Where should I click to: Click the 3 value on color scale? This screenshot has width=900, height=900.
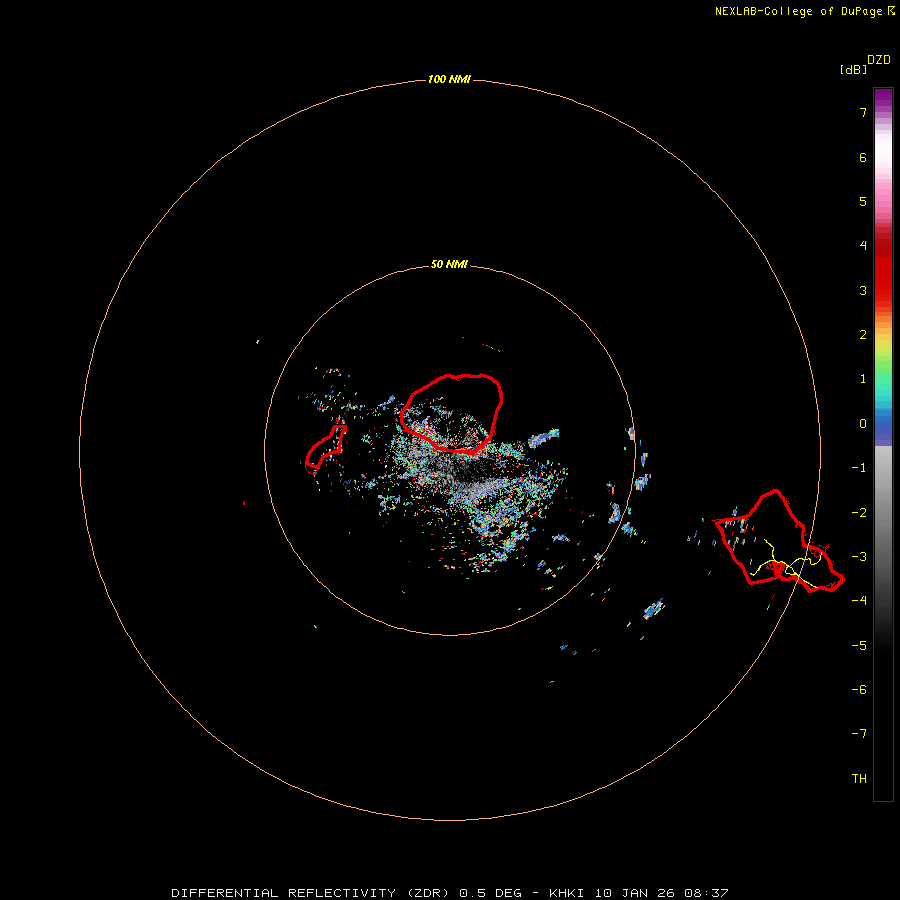coord(863,290)
